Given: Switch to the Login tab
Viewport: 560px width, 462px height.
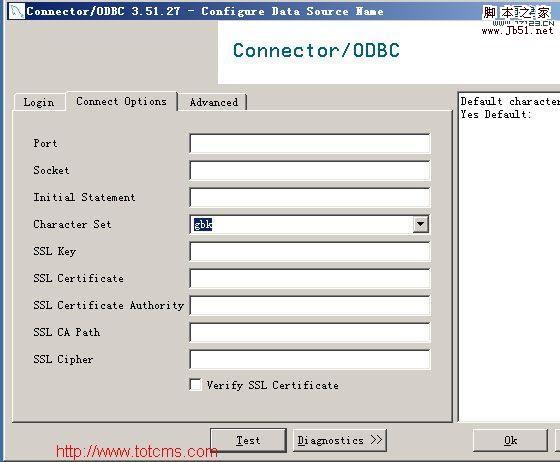Looking at the screenshot, I should point(39,102).
